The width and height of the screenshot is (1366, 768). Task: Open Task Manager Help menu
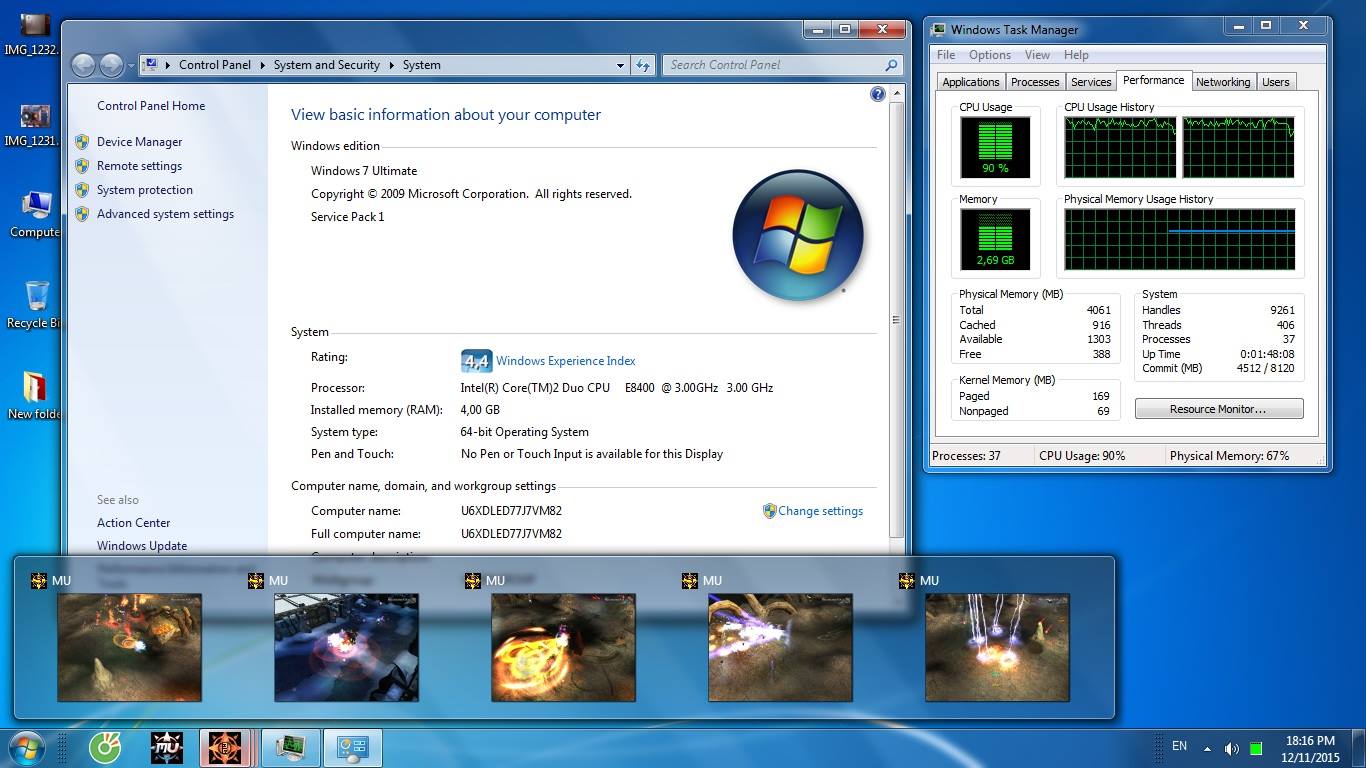(x=1076, y=55)
